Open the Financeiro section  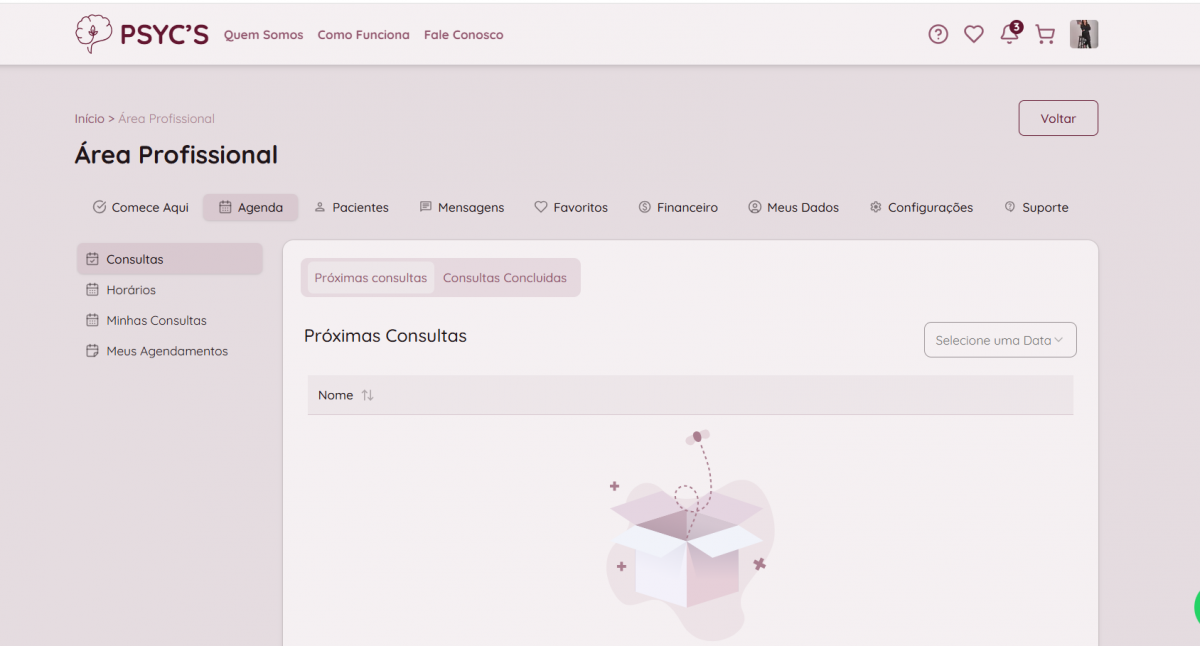[678, 208]
